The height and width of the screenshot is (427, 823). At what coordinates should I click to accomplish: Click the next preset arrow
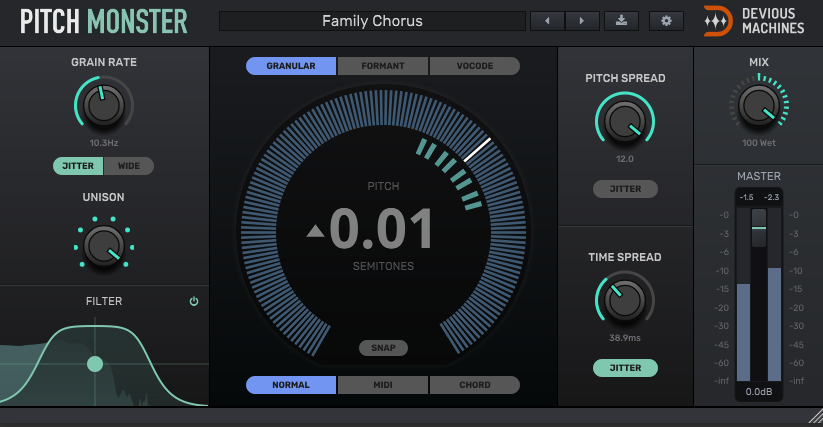pyautogui.click(x=583, y=21)
